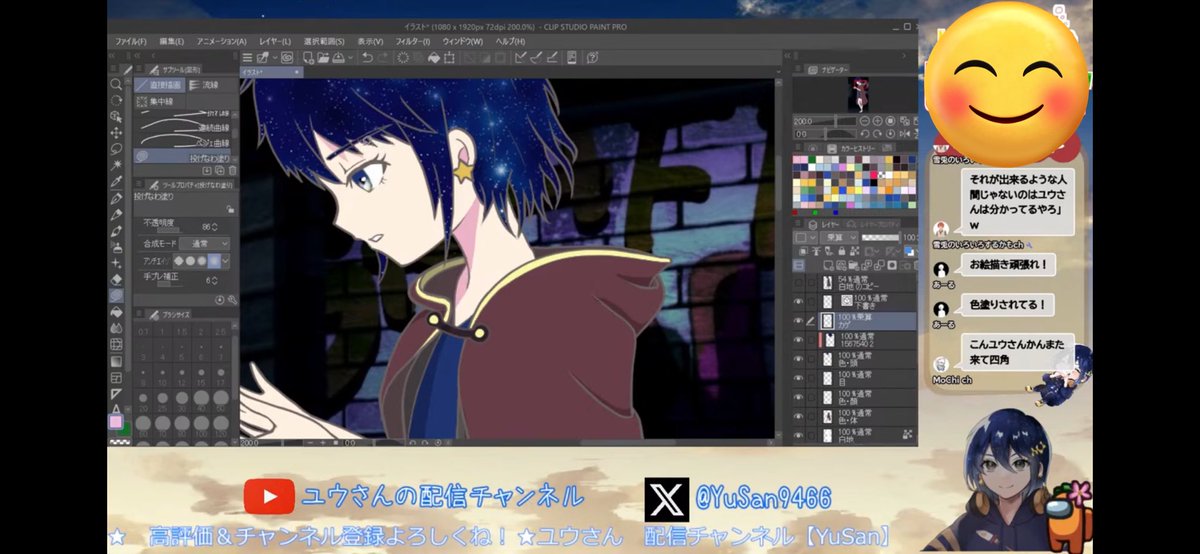1200x554 pixels.
Task: Open the レイヤー(L) menu
Action: click(275, 42)
